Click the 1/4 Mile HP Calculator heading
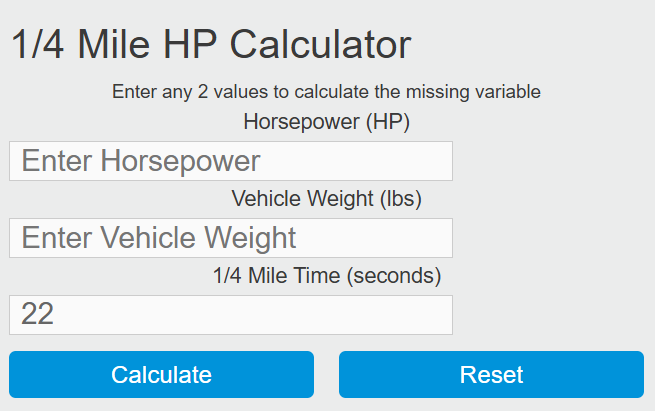This screenshot has height=411, width=655. click(211, 45)
